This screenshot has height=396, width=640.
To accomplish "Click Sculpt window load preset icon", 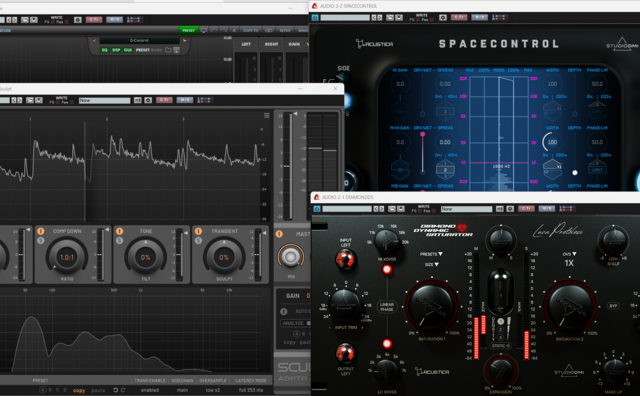I will point(30,100).
